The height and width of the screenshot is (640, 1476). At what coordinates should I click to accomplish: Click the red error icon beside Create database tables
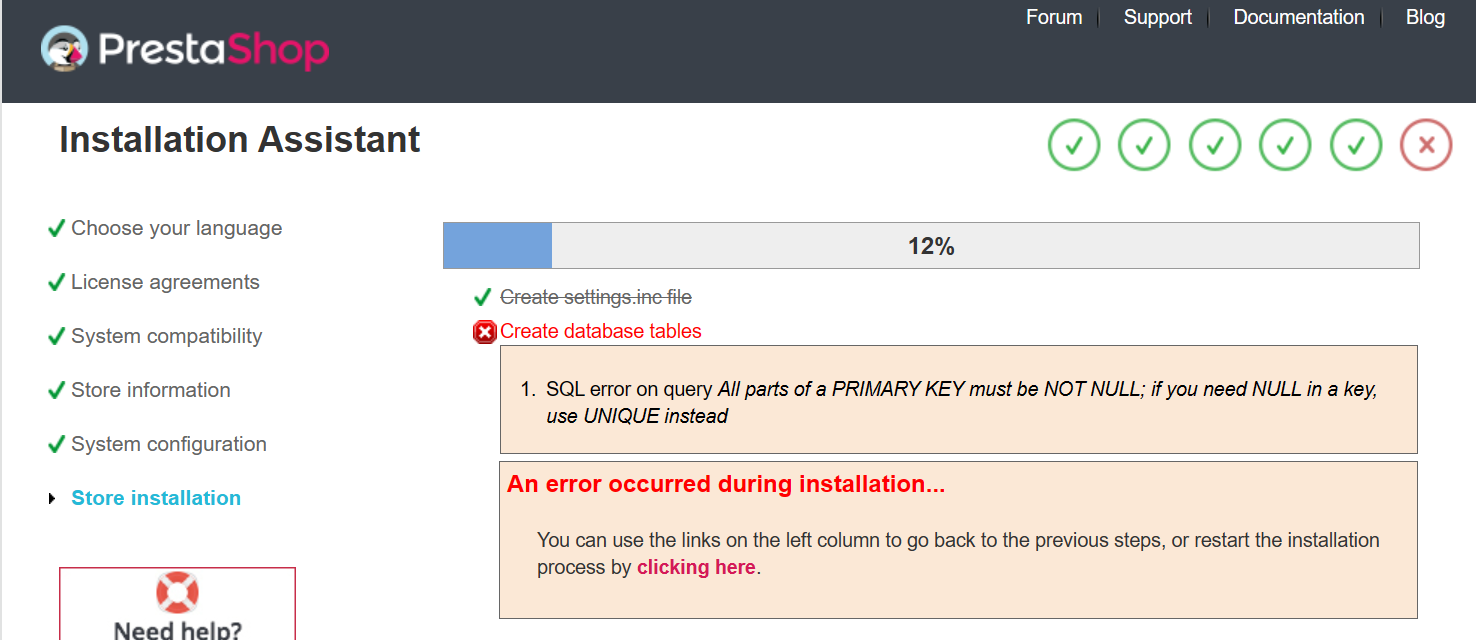485,332
